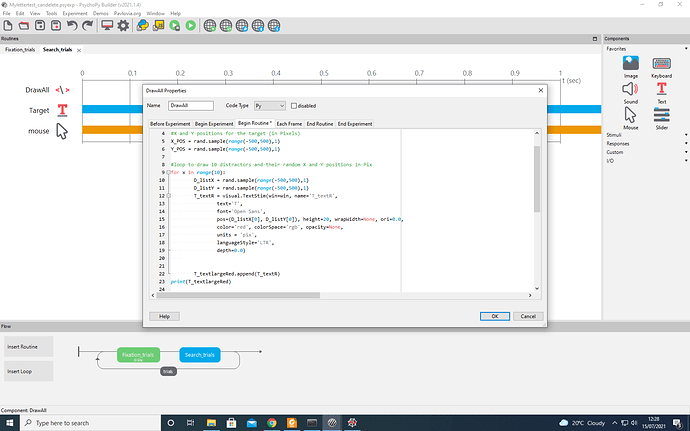Open the Pavlovia.org menu
Viewport: 690px width, 431px height.
point(127,14)
